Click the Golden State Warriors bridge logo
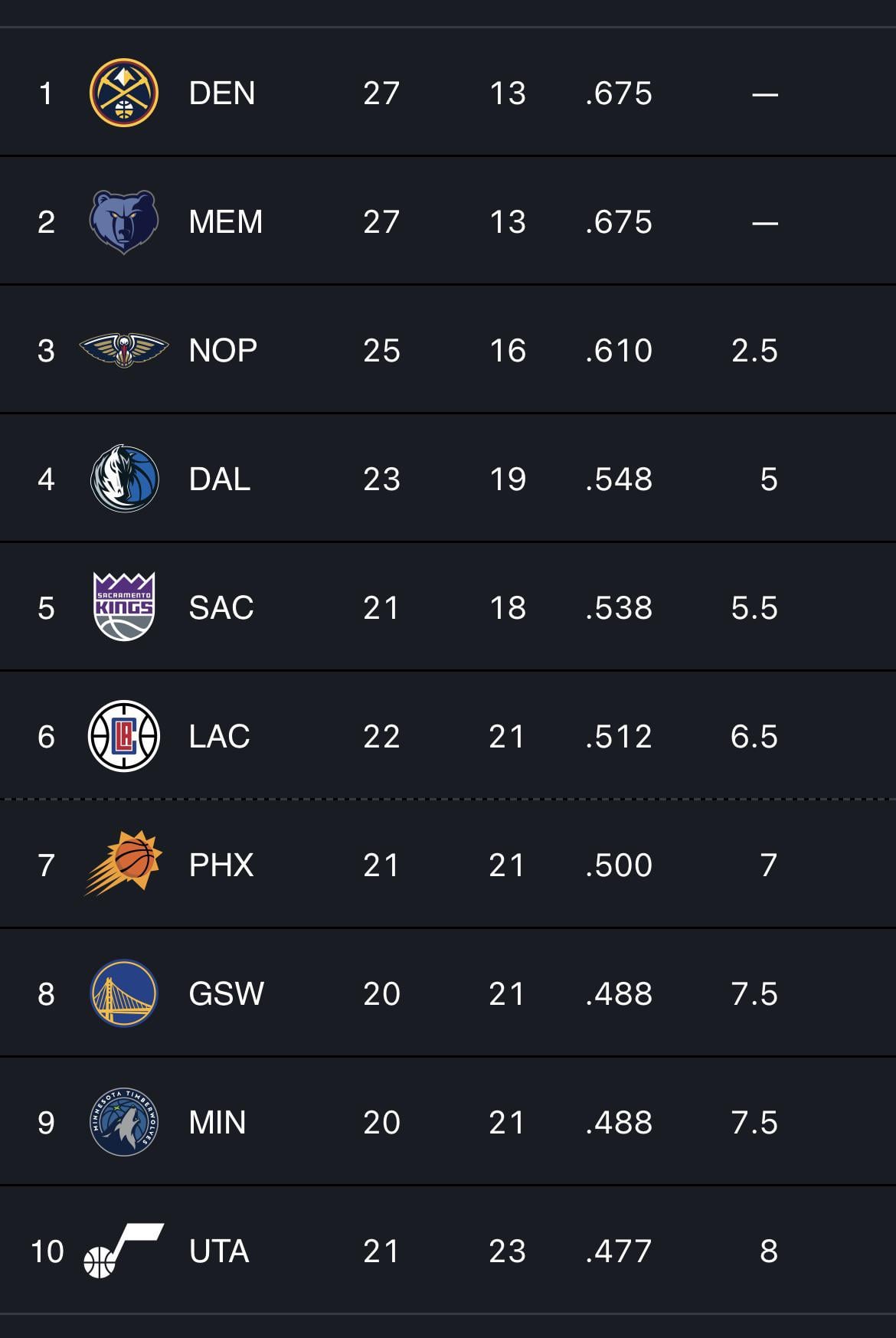This screenshot has width=896, height=1338. tap(124, 993)
